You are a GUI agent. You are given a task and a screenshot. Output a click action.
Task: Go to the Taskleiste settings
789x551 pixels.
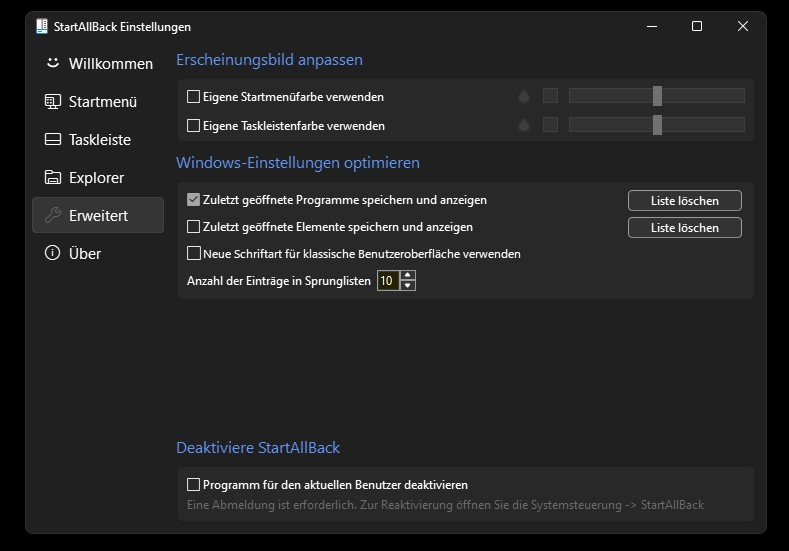pyautogui.click(x=98, y=139)
